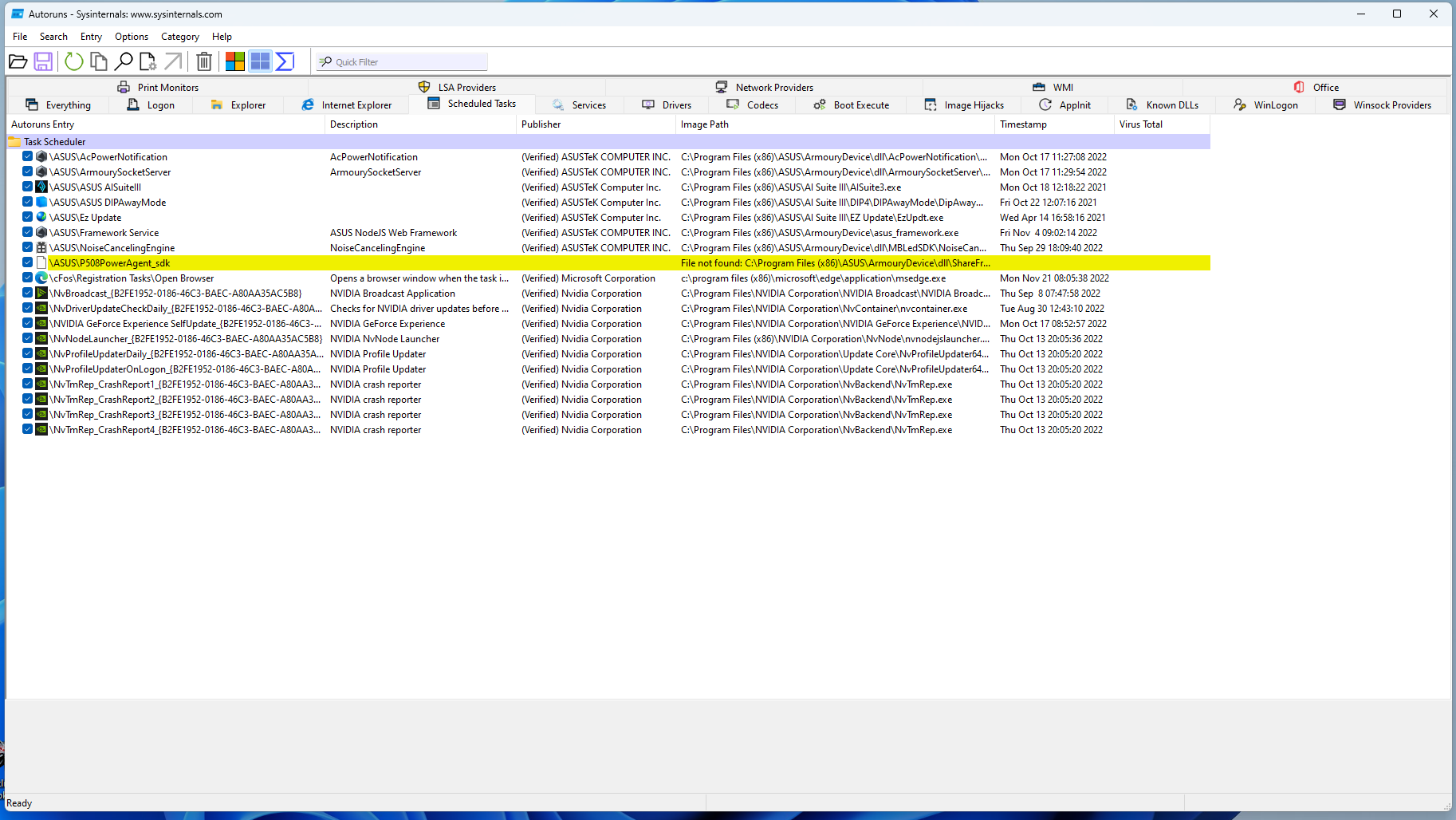1456x820 pixels.
Task: Sort by Publisher column header
Action: click(596, 124)
